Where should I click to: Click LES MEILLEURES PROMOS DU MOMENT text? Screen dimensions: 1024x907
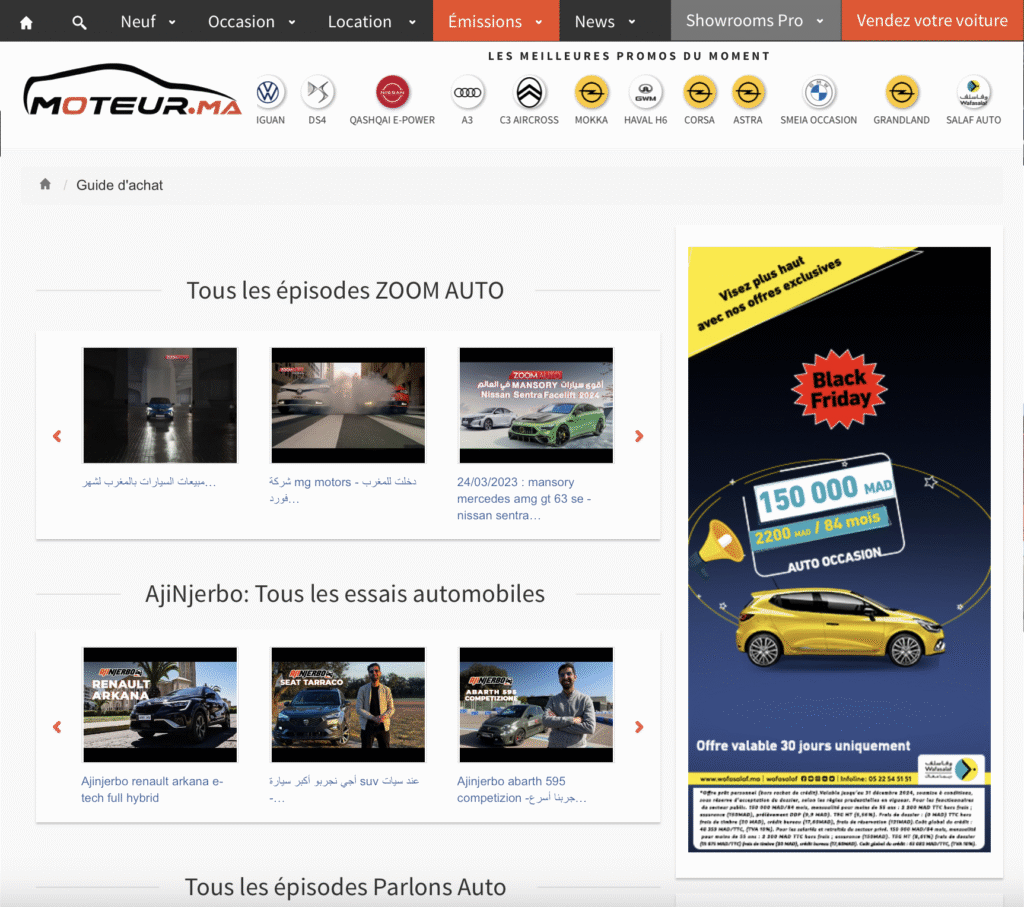(629, 56)
